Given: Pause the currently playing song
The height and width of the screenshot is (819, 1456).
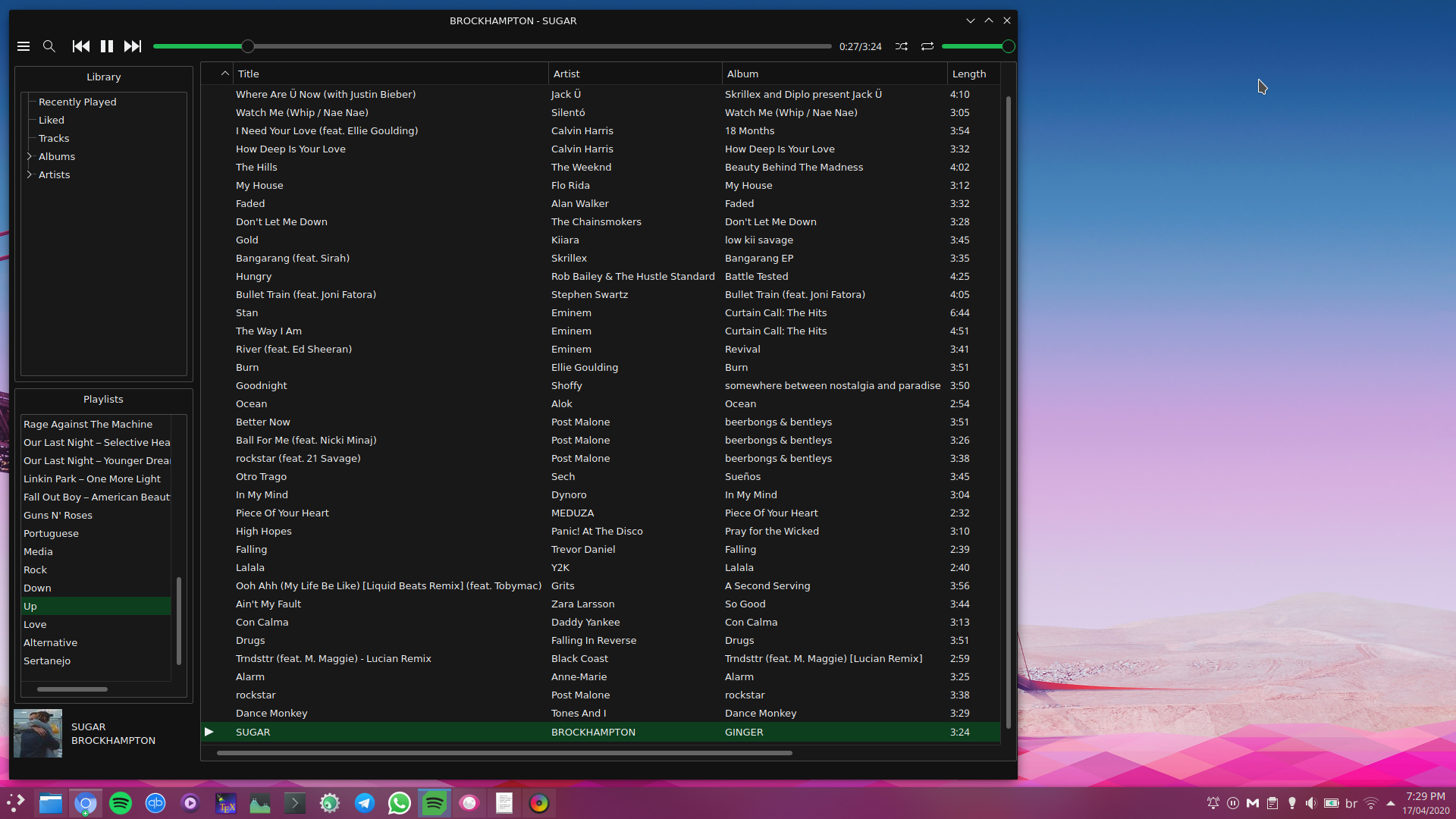Looking at the screenshot, I should [x=107, y=46].
